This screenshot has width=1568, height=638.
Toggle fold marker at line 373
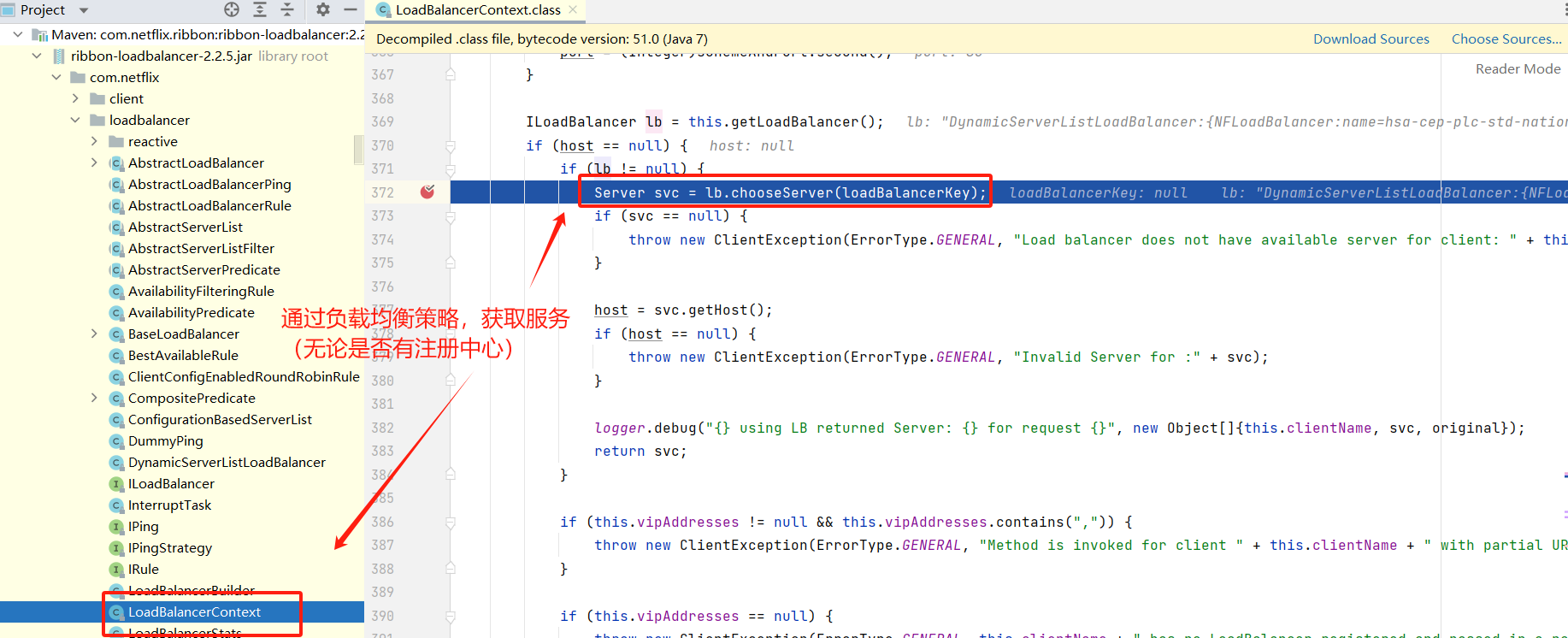[x=451, y=216]
